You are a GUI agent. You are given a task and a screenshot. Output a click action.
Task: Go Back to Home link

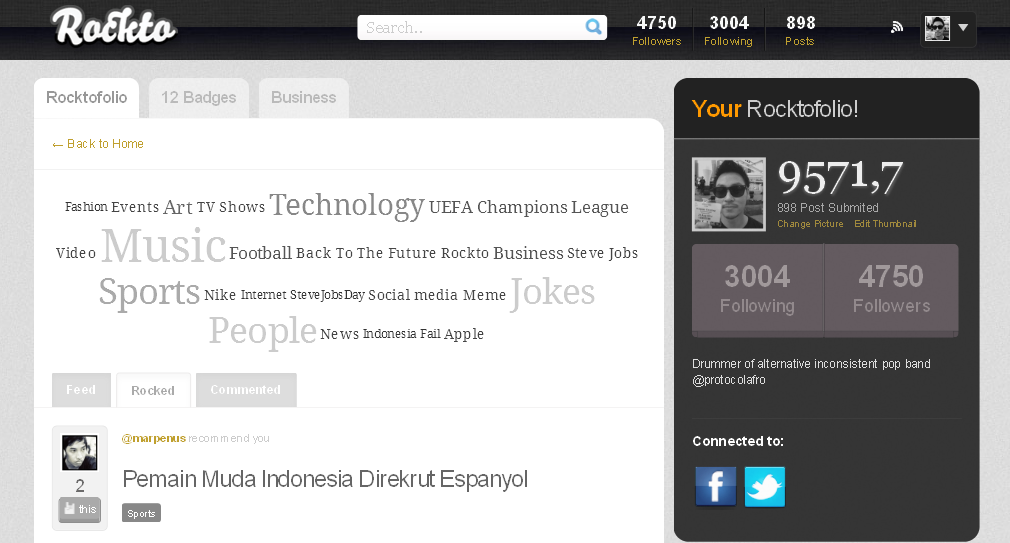98,144
